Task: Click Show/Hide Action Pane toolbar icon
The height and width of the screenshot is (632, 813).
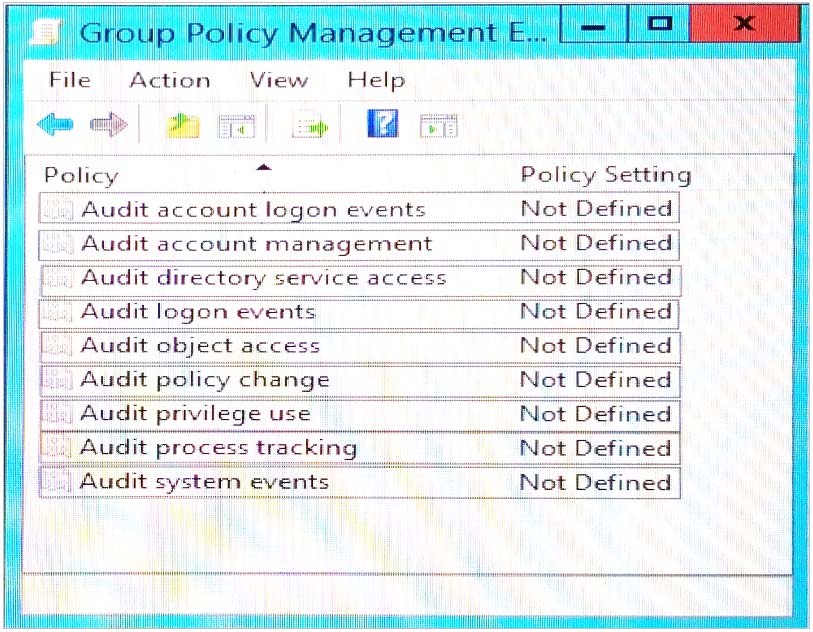Action: click(x=439, y=126)
